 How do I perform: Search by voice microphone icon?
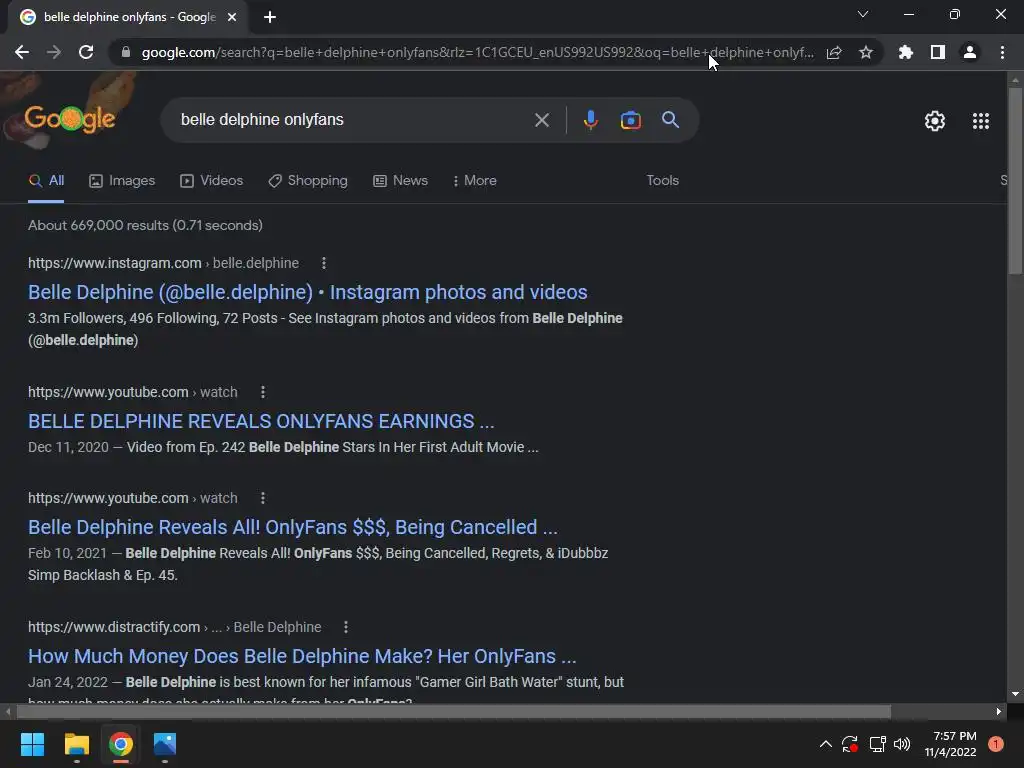click(x=590, y=120)
